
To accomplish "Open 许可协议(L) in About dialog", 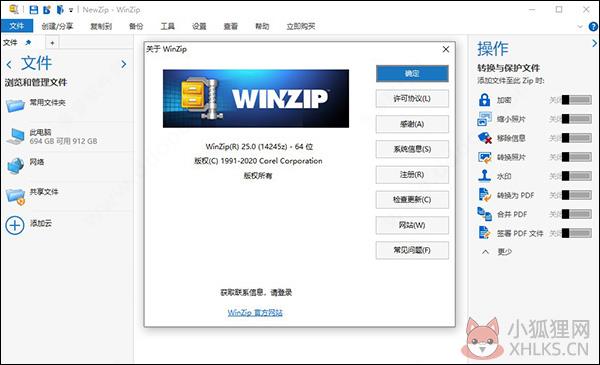I will click(412, 99).
